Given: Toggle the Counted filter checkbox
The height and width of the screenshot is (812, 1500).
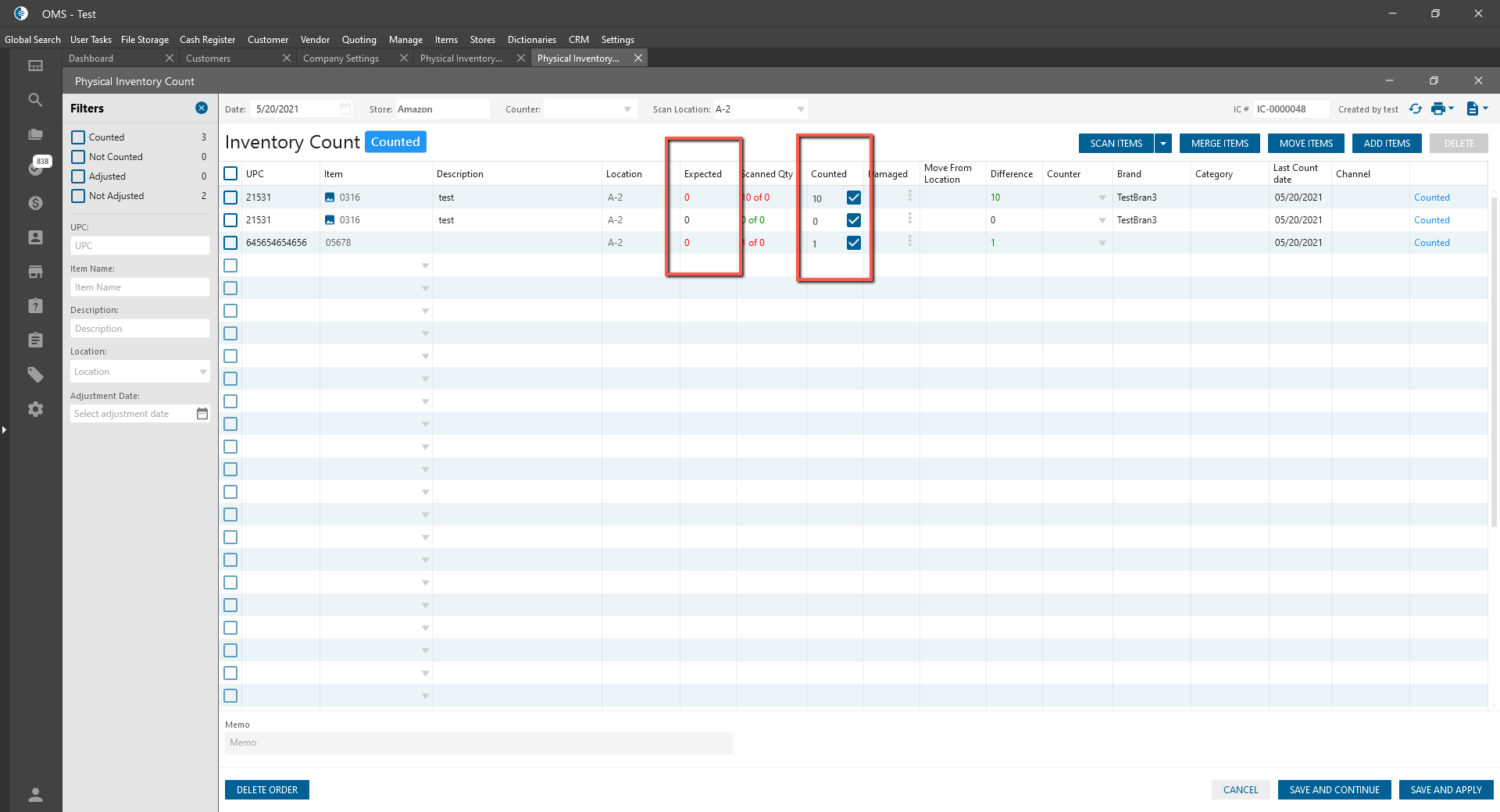Looking at the screenshot, I should click(x=78, y=137).
